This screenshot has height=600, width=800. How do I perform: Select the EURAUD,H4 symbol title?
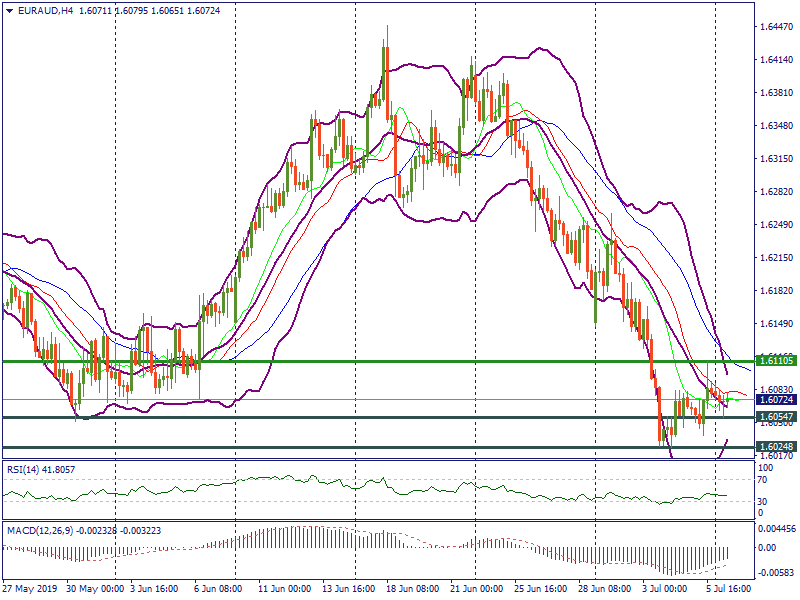(44, 10)
